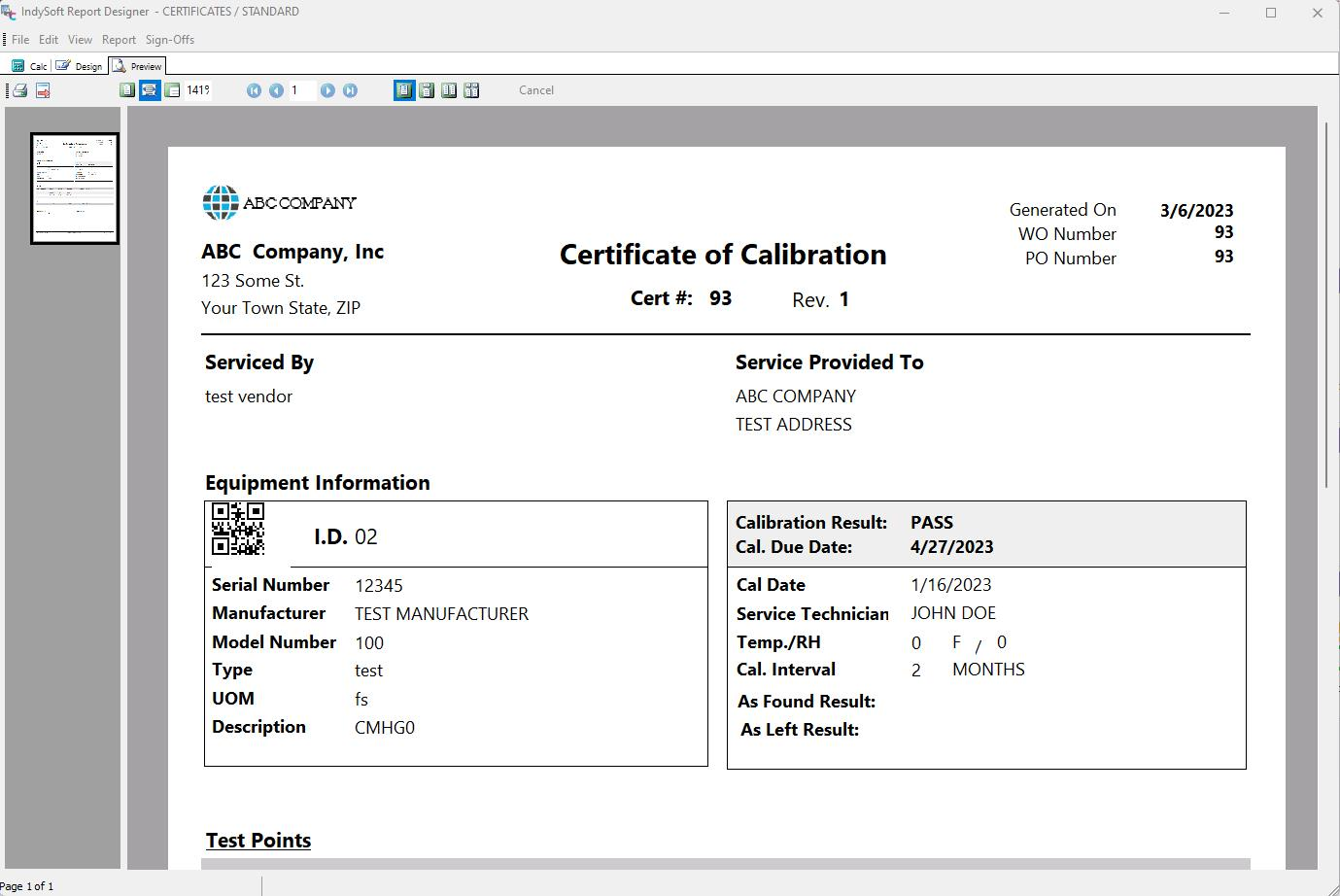Click the Export report icon

[43, 90]
